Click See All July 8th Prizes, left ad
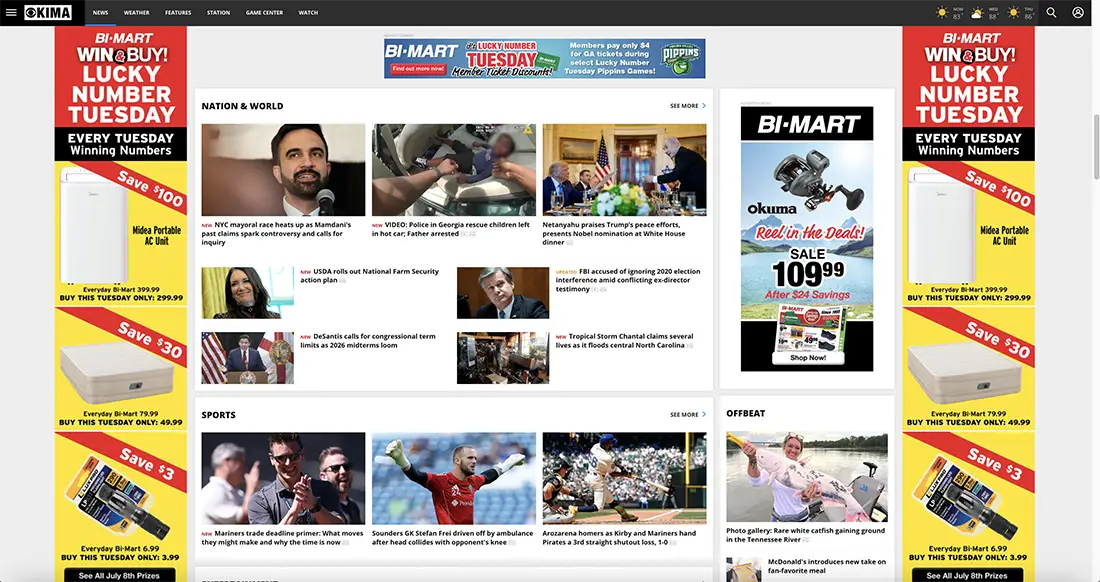Screen dimensions: 1100x582 point(119,575)
